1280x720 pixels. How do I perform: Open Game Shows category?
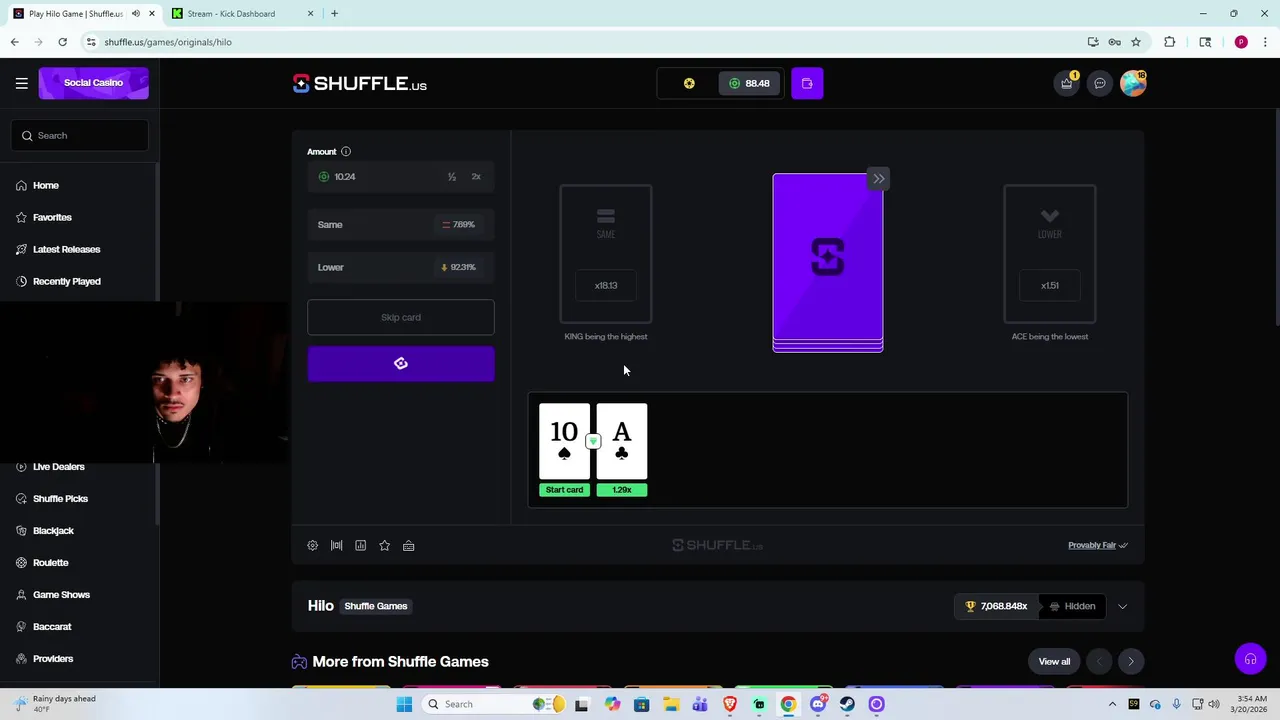click(61, 594)
